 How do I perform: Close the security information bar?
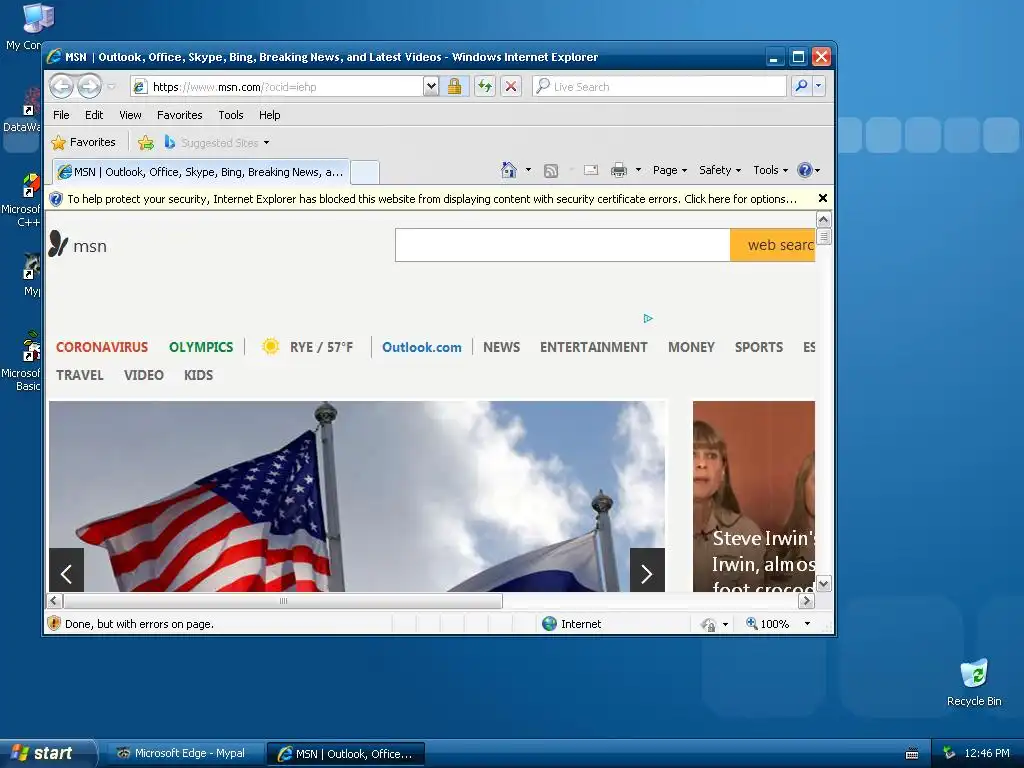(x=823, y=198)
